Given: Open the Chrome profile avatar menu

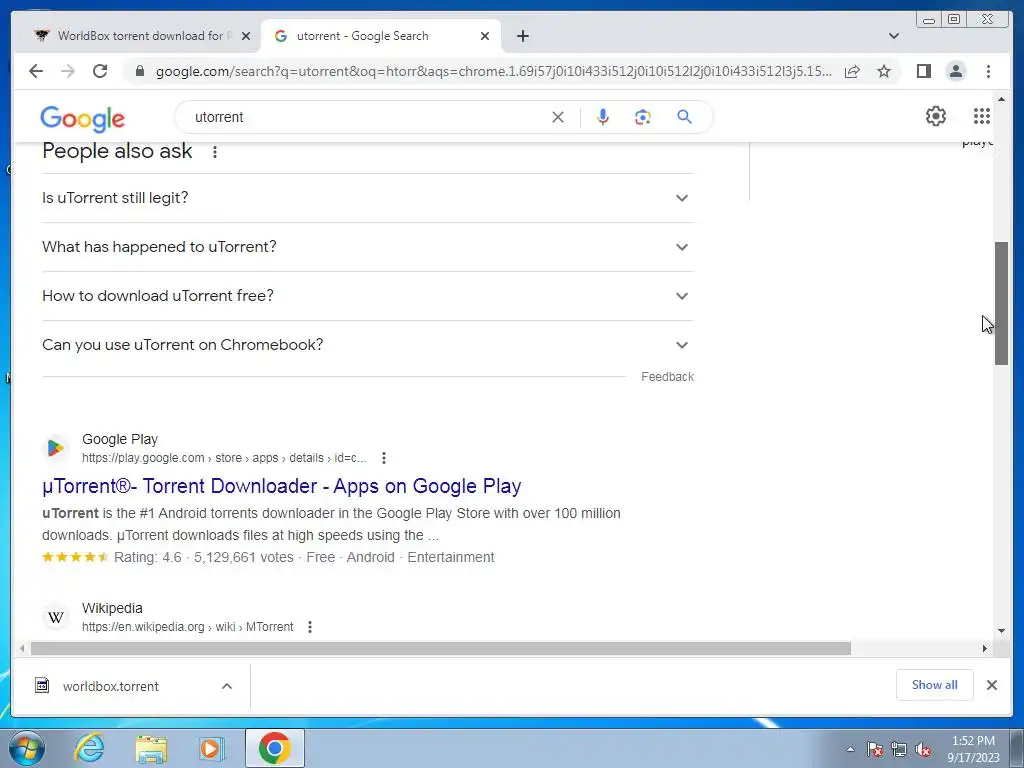Looking at the screenshot, I should pyautogui.click(x=956, y=71).
